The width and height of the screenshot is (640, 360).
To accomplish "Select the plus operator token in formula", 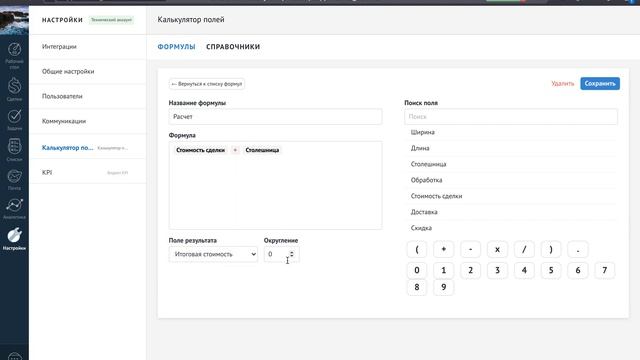I will 235,150.
